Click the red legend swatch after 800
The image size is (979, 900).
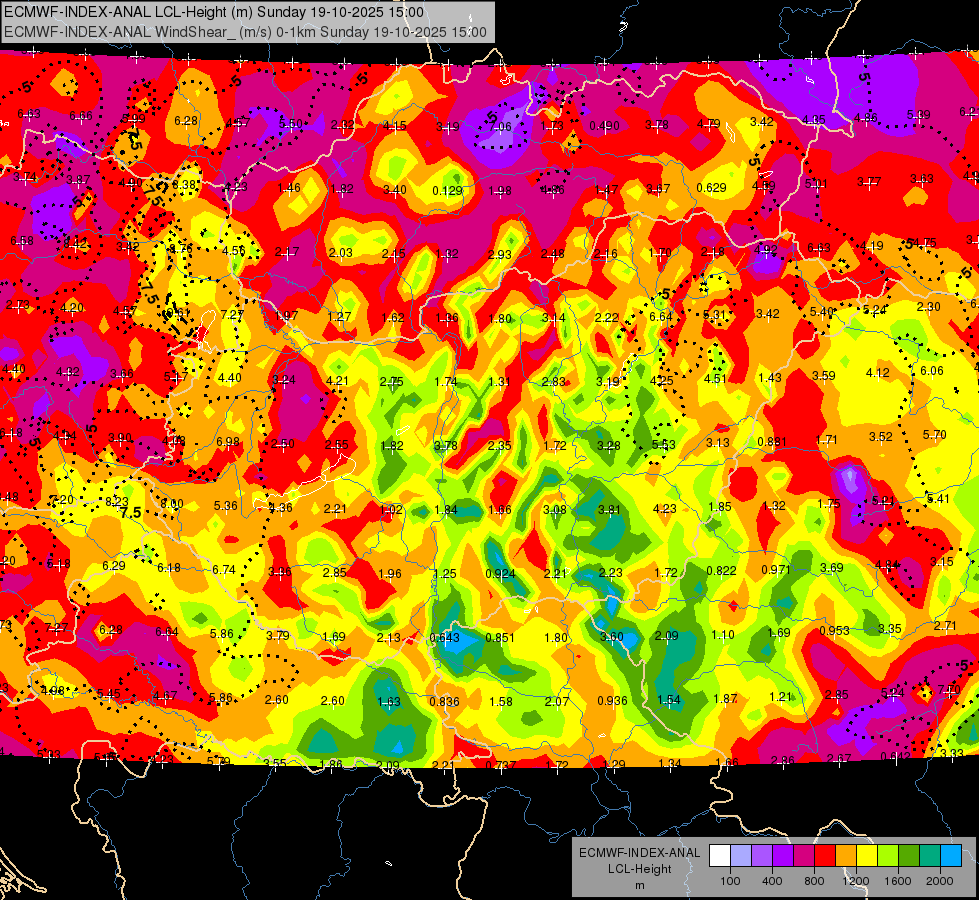pyautogui.click(x=825, y=856)
